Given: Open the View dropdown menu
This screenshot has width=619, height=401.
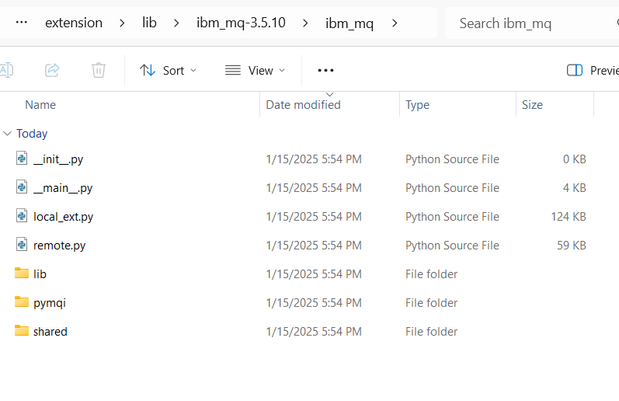Looking at the screenshot, I should pyautogui.click(x=255, y=70).
